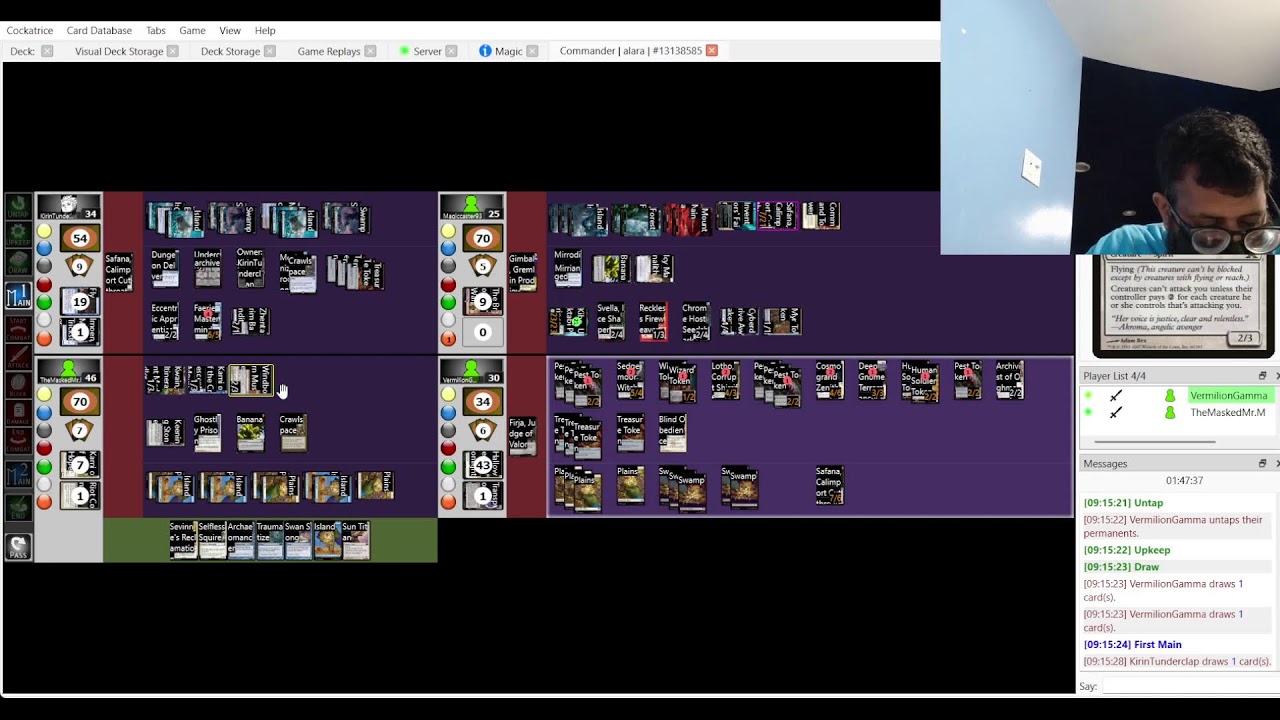This screenshot has height=720, width=1280.
Task: Float the Player List panel
Action: [x=1262, y=376]
